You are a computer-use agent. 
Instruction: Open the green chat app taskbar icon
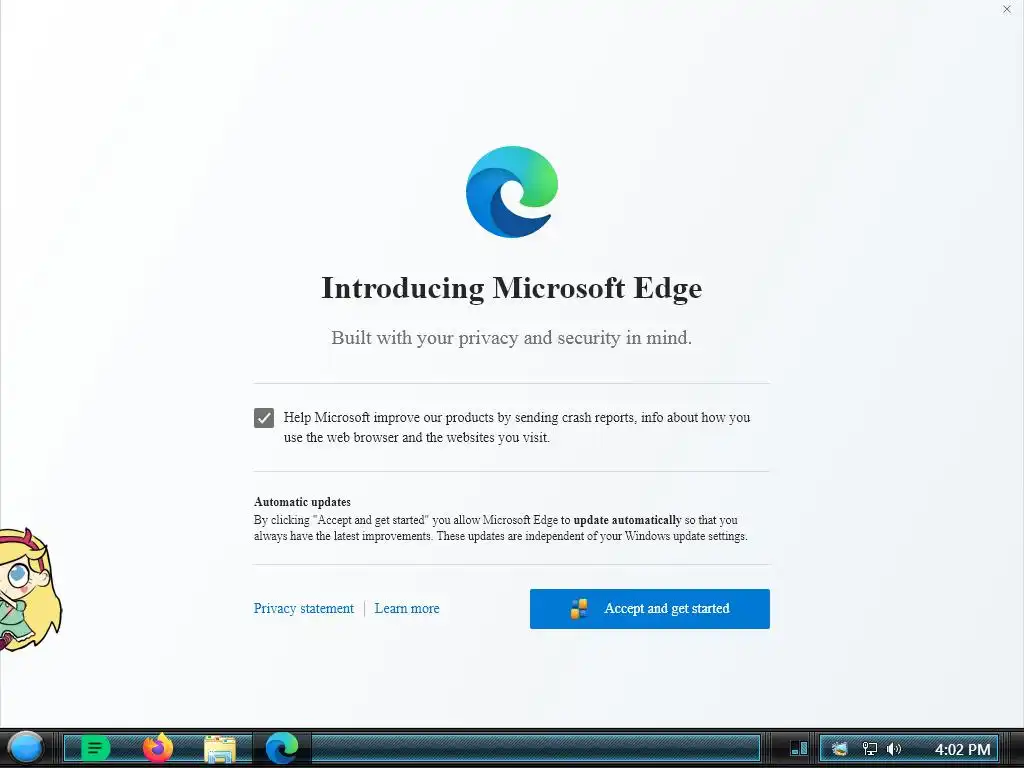pyautogui.click(x=95, y=748)
